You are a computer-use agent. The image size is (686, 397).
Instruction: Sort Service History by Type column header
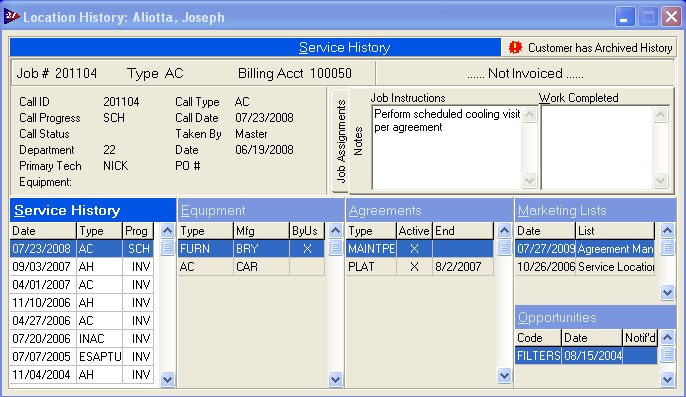(99, 231)
